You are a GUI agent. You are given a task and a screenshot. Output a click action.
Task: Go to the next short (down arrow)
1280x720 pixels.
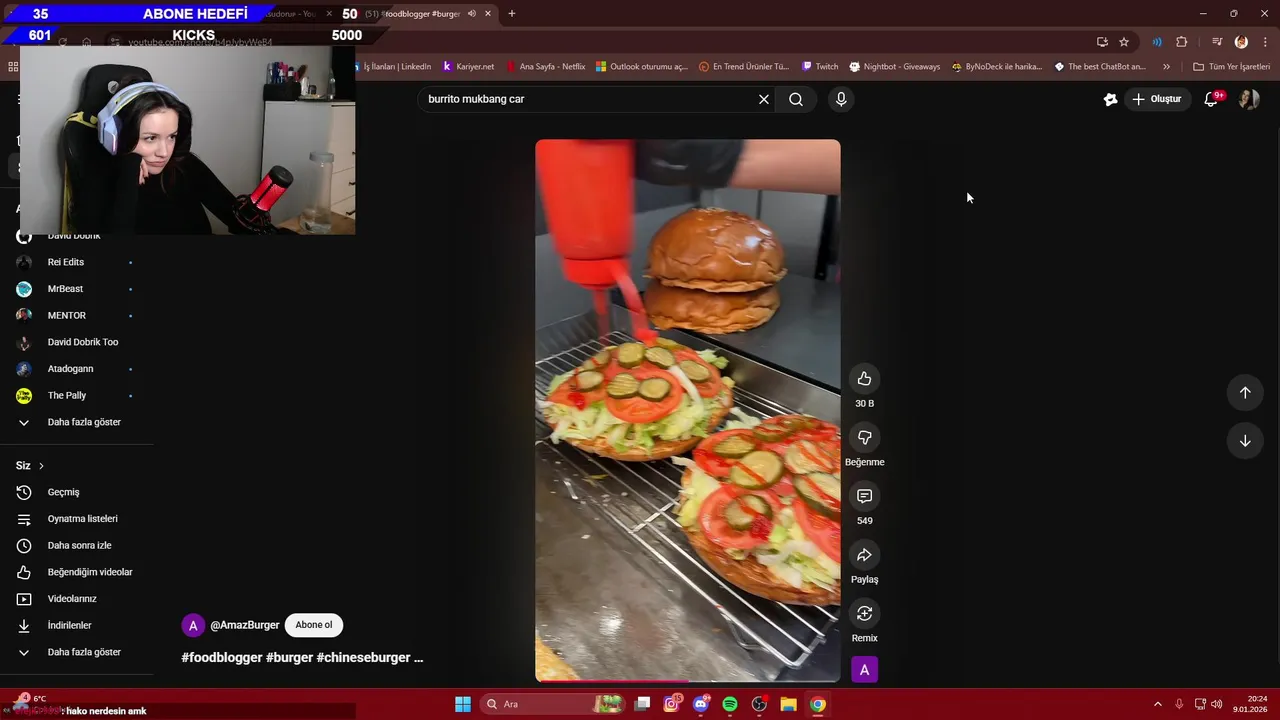coord(1245,440)
